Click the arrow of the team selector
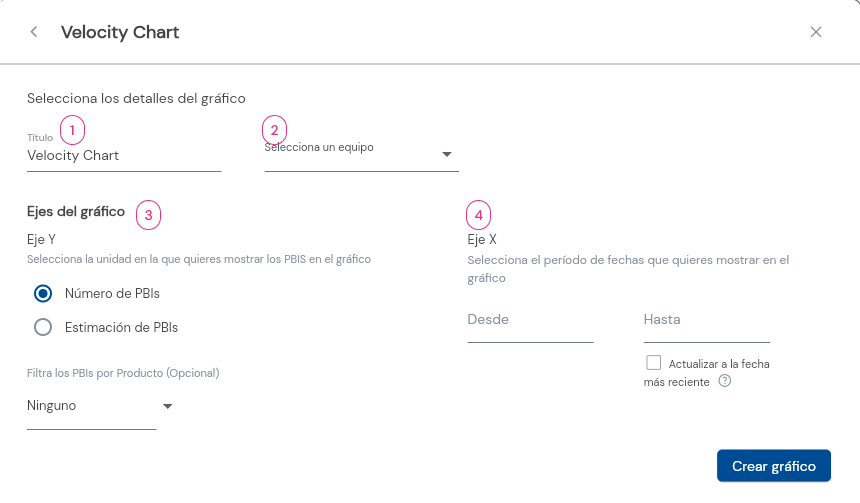The height and width of the screenshot is (503, 860). [x=447, y=155]
